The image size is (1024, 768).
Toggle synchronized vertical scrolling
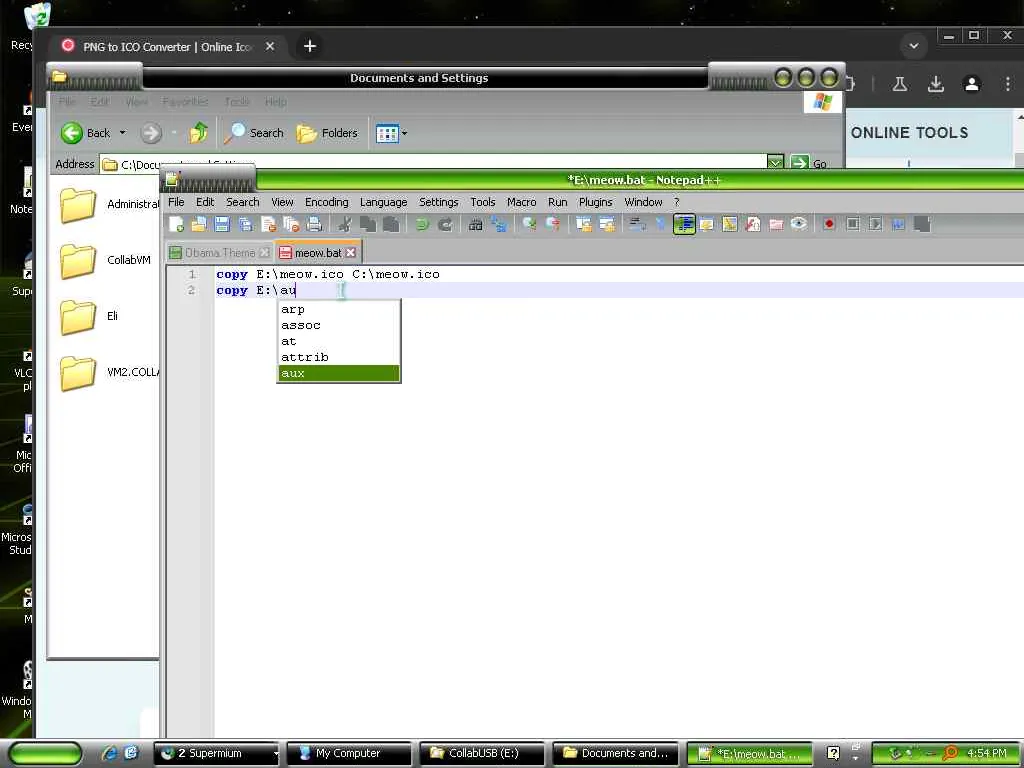click(x=583, y=225)
